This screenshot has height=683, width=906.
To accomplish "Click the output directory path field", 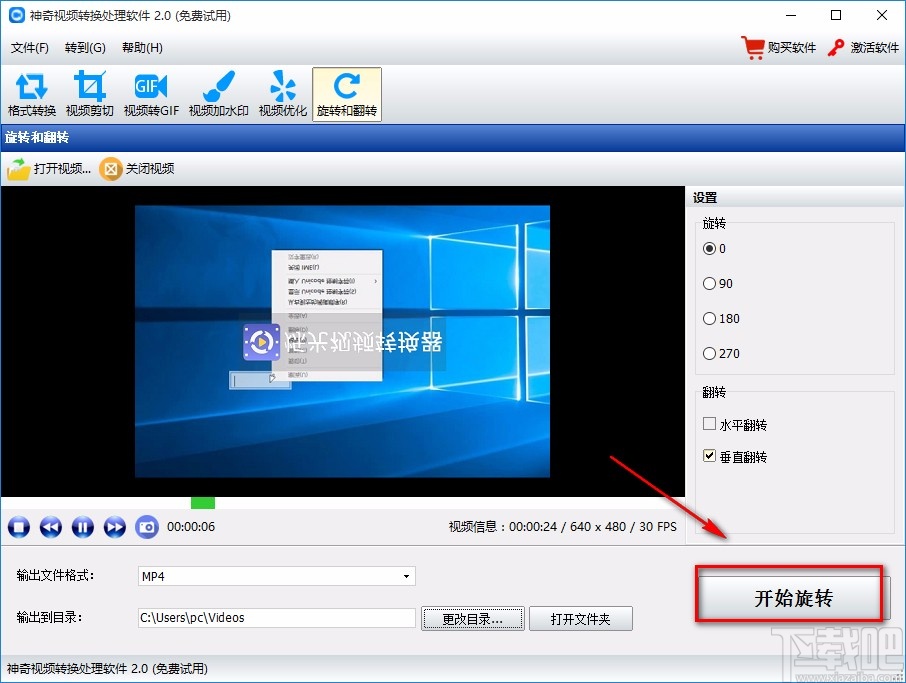I will click(x=277, y=618).
